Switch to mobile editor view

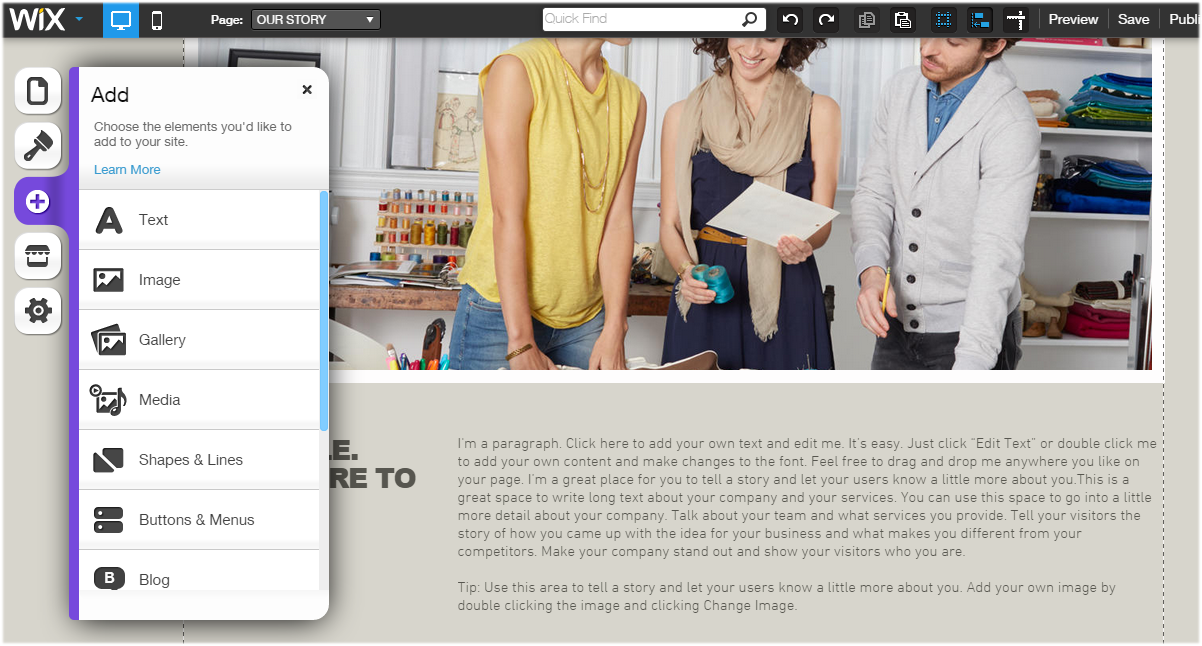click(x=157, y=19)
